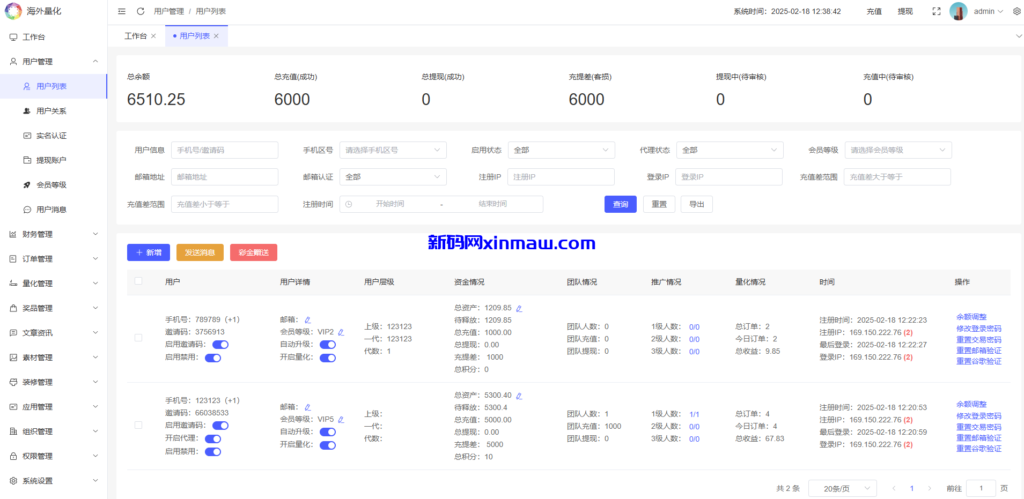Expand 财务管理 menu in sidebar
Image resolution: width=1024 pixels, height=499 pixels.
point(52,234)
